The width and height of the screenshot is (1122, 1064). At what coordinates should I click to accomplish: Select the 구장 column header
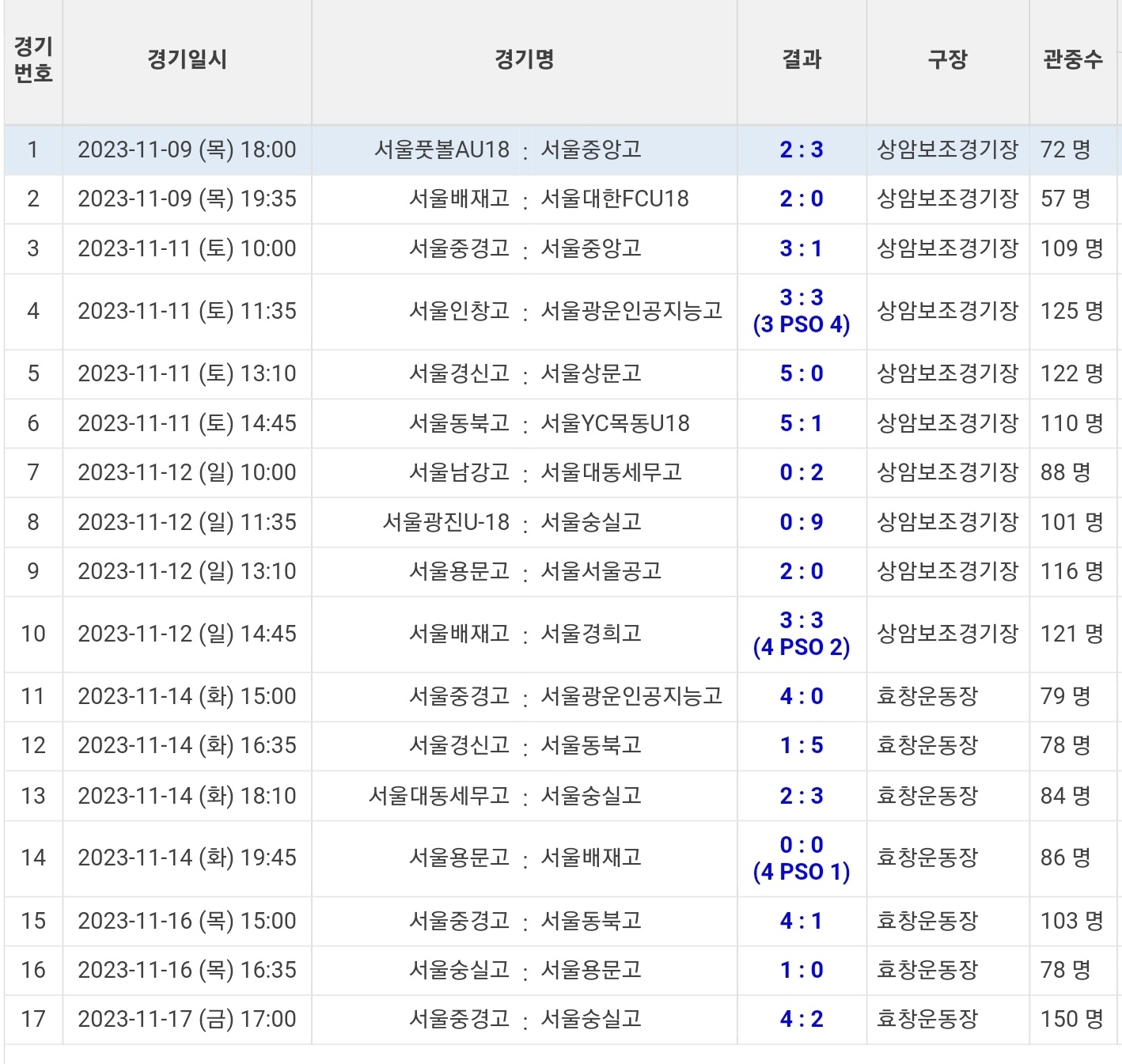947,60
